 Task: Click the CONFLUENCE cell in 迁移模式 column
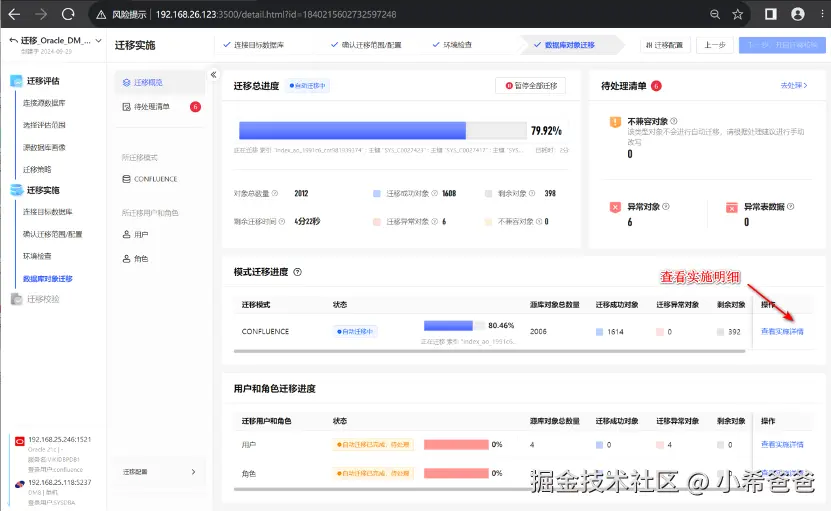click(x=265, y=332)
